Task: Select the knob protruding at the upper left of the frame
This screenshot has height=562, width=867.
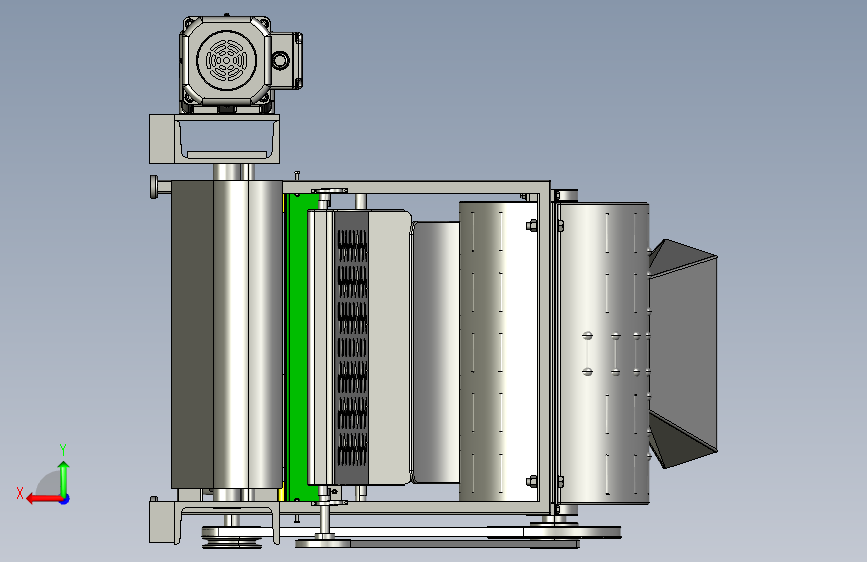Action: click(x=156, y=187)
